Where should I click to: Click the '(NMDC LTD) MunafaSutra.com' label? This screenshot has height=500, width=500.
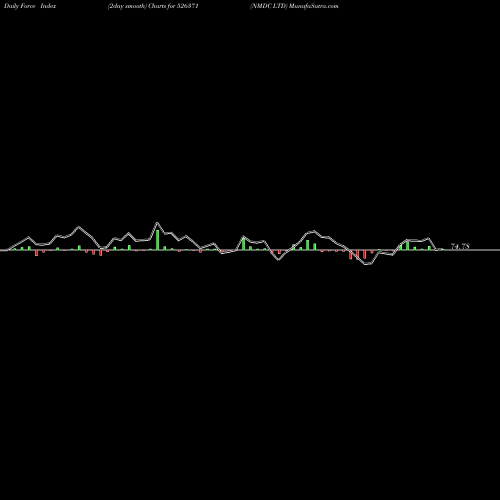tap(294, 6)
